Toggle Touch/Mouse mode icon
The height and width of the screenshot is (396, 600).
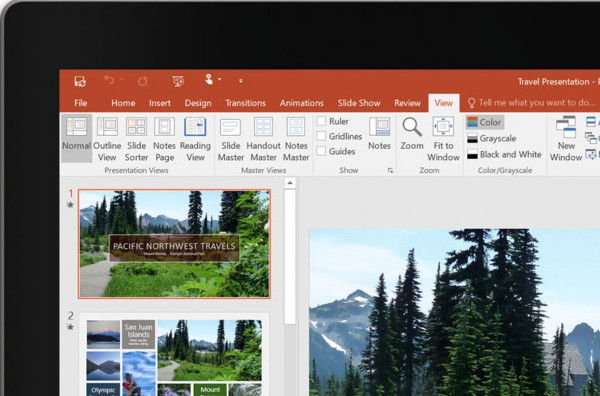click(209, 79)
